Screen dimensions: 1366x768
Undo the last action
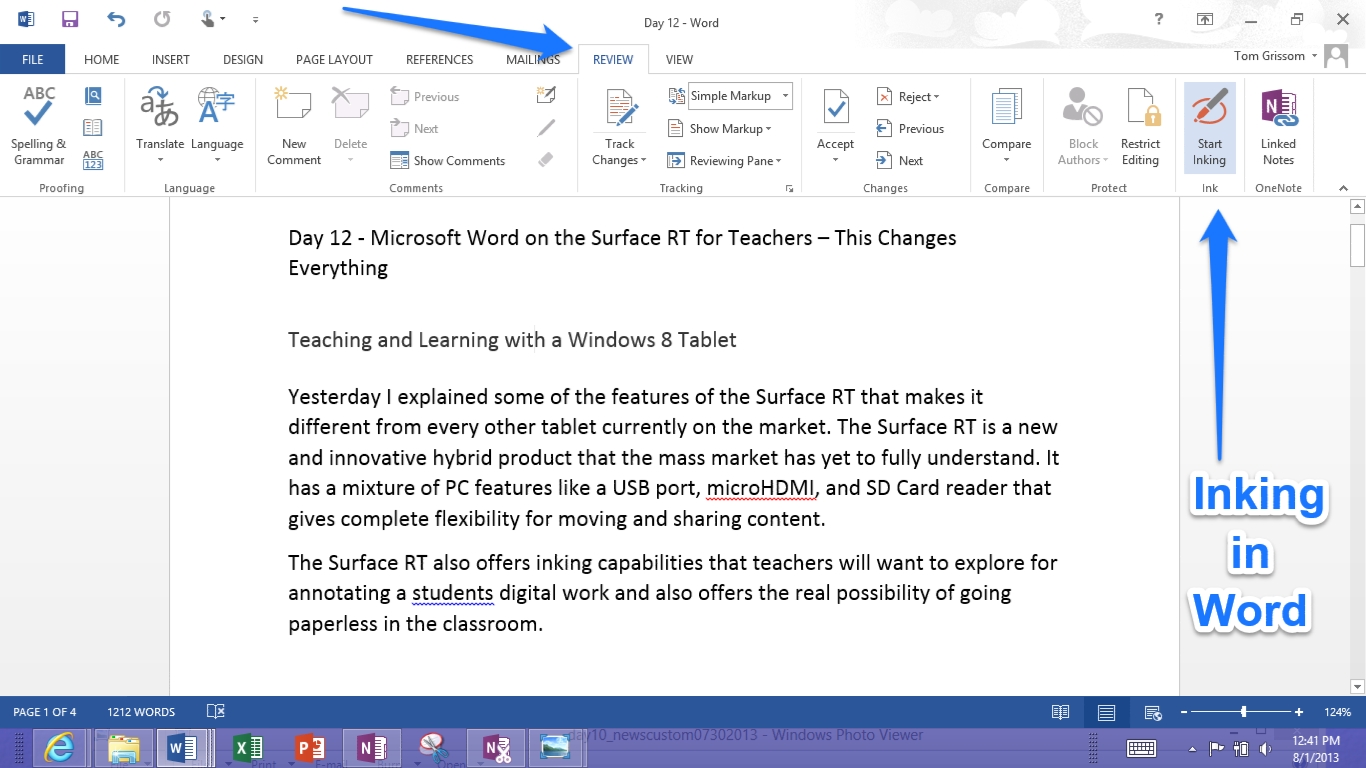point(117,19)
